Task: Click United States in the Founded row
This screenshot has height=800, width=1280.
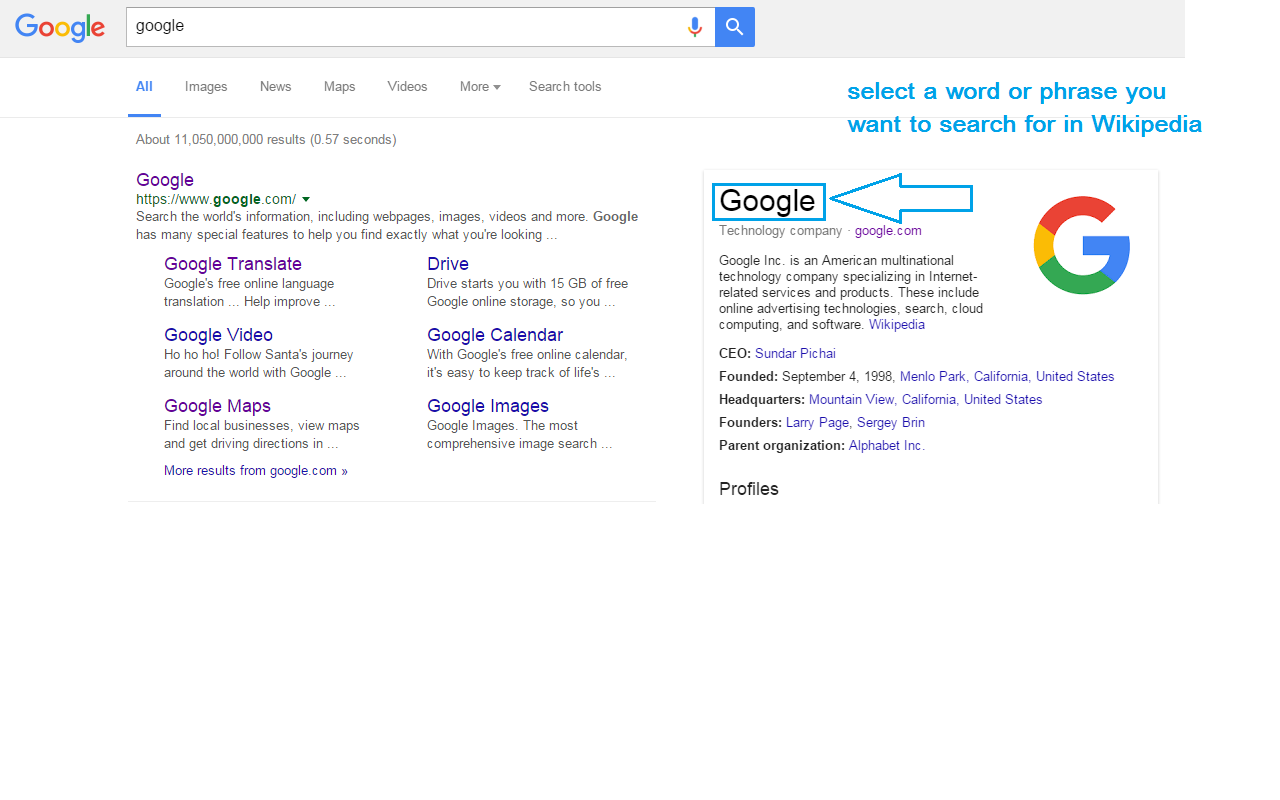Action: point(1075,377)
